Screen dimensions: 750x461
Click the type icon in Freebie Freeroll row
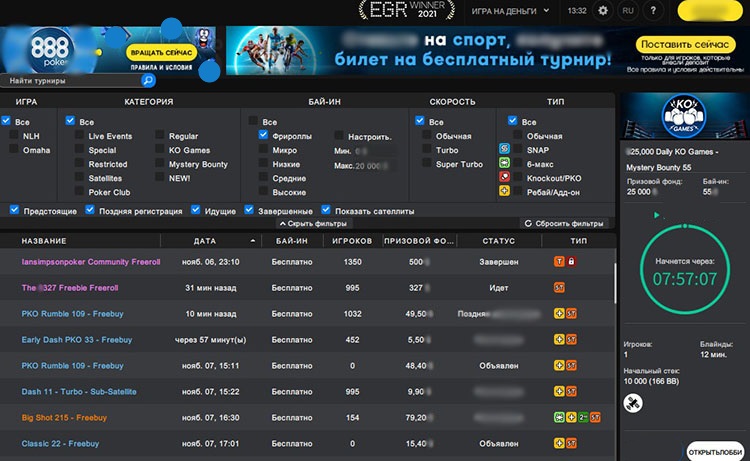(559, 287)
